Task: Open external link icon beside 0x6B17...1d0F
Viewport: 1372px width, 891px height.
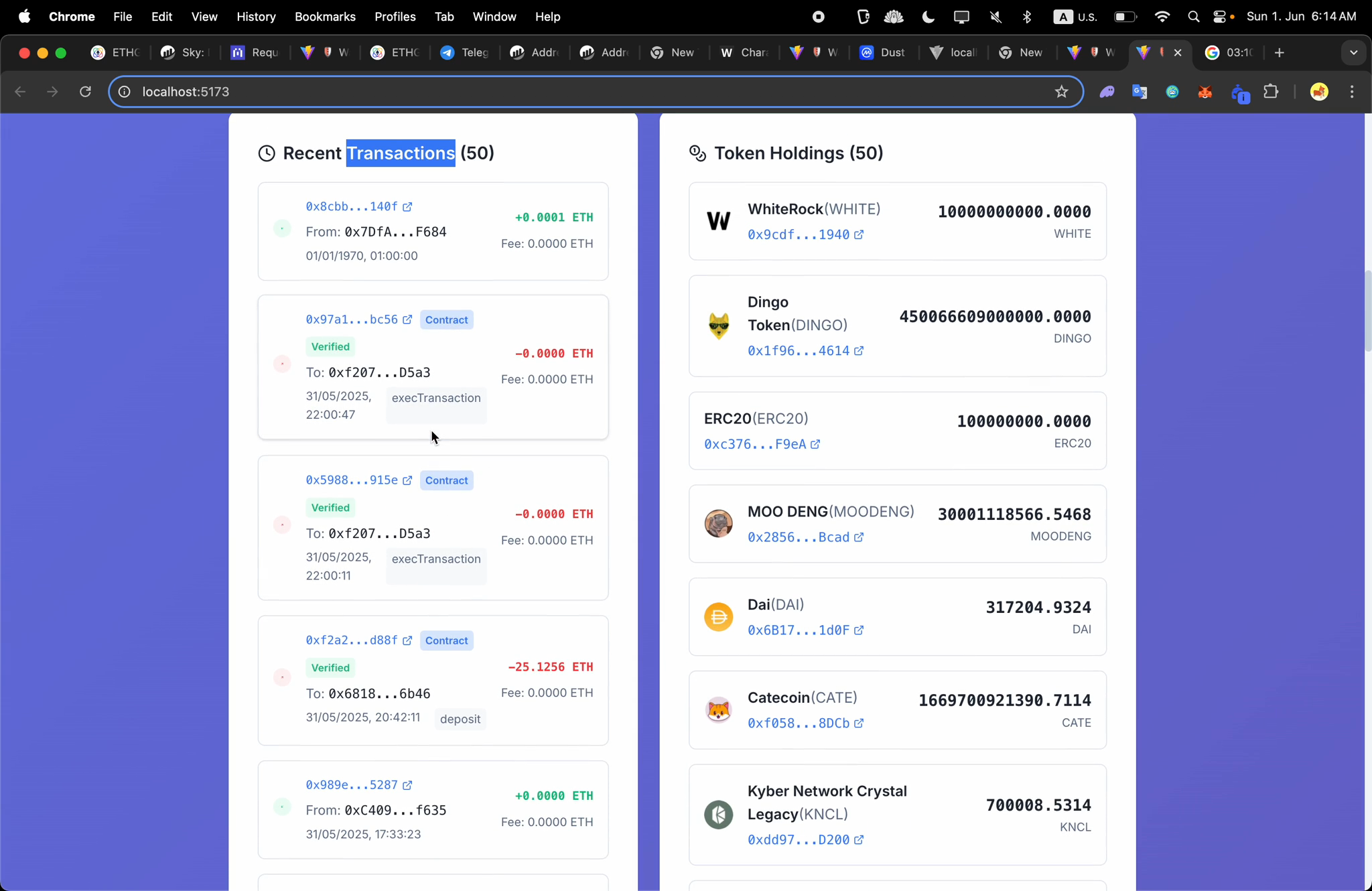Action: pos(859,630)
